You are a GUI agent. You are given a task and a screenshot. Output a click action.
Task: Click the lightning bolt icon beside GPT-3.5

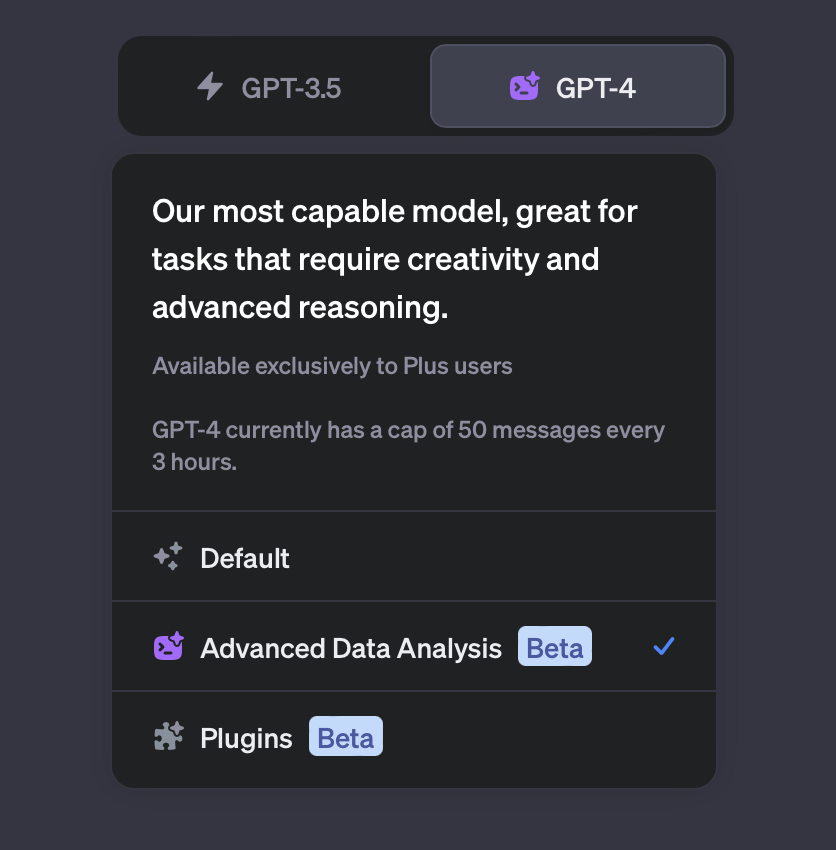coord(210,87)
